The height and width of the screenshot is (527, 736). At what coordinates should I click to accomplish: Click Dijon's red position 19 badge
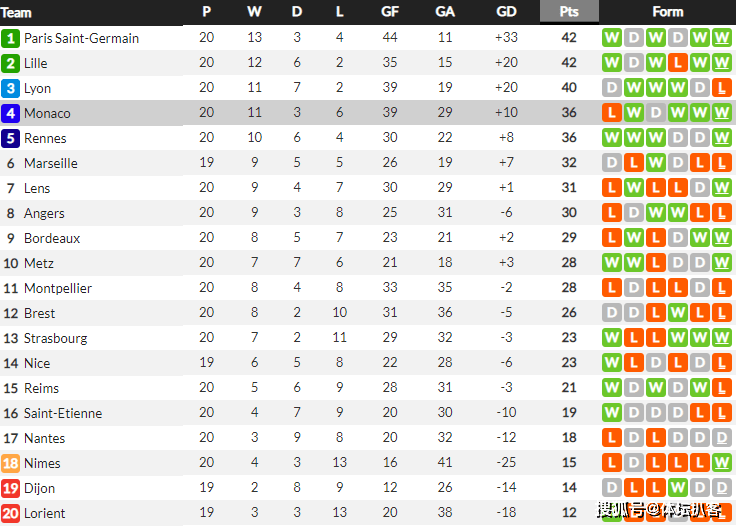(10, 488)
